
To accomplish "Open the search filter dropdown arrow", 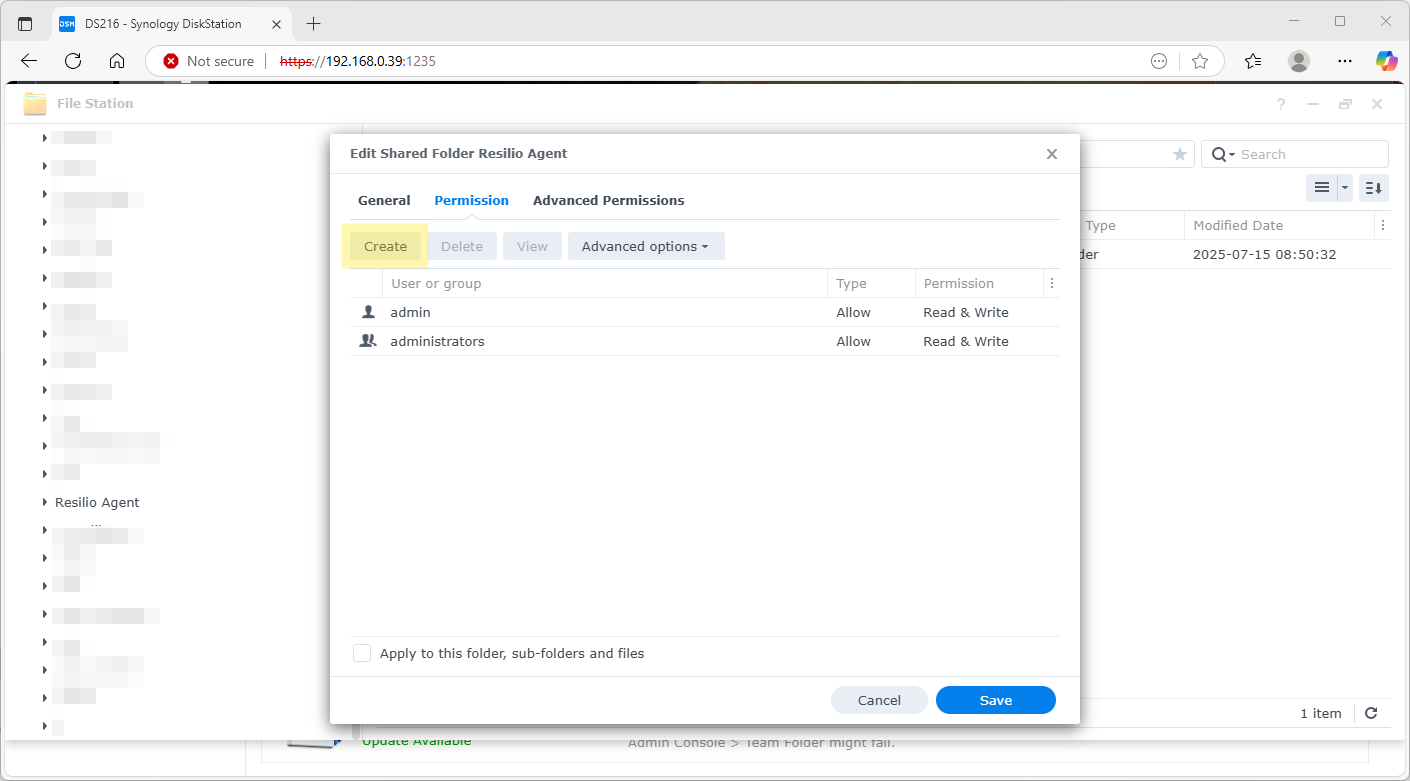I will (x=1232, y=153).
